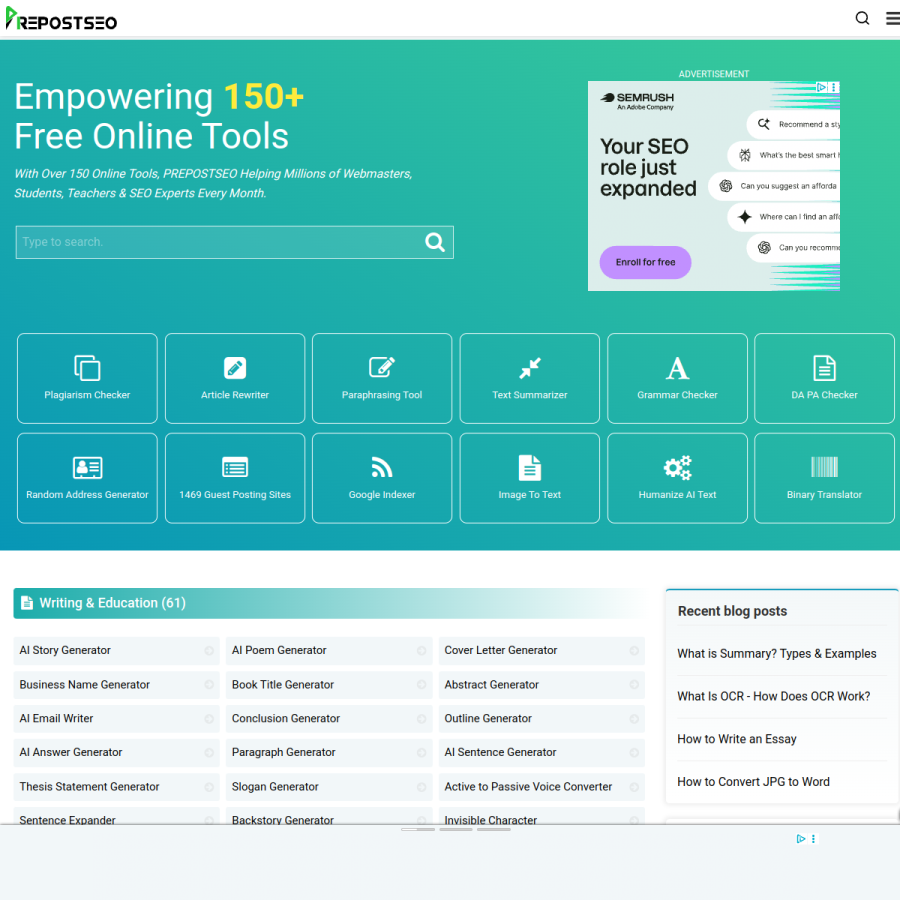This screenshot has width=900, height=900.
Task: Open the Paraphrasing Tool label
Action: (x=382, y=395)
